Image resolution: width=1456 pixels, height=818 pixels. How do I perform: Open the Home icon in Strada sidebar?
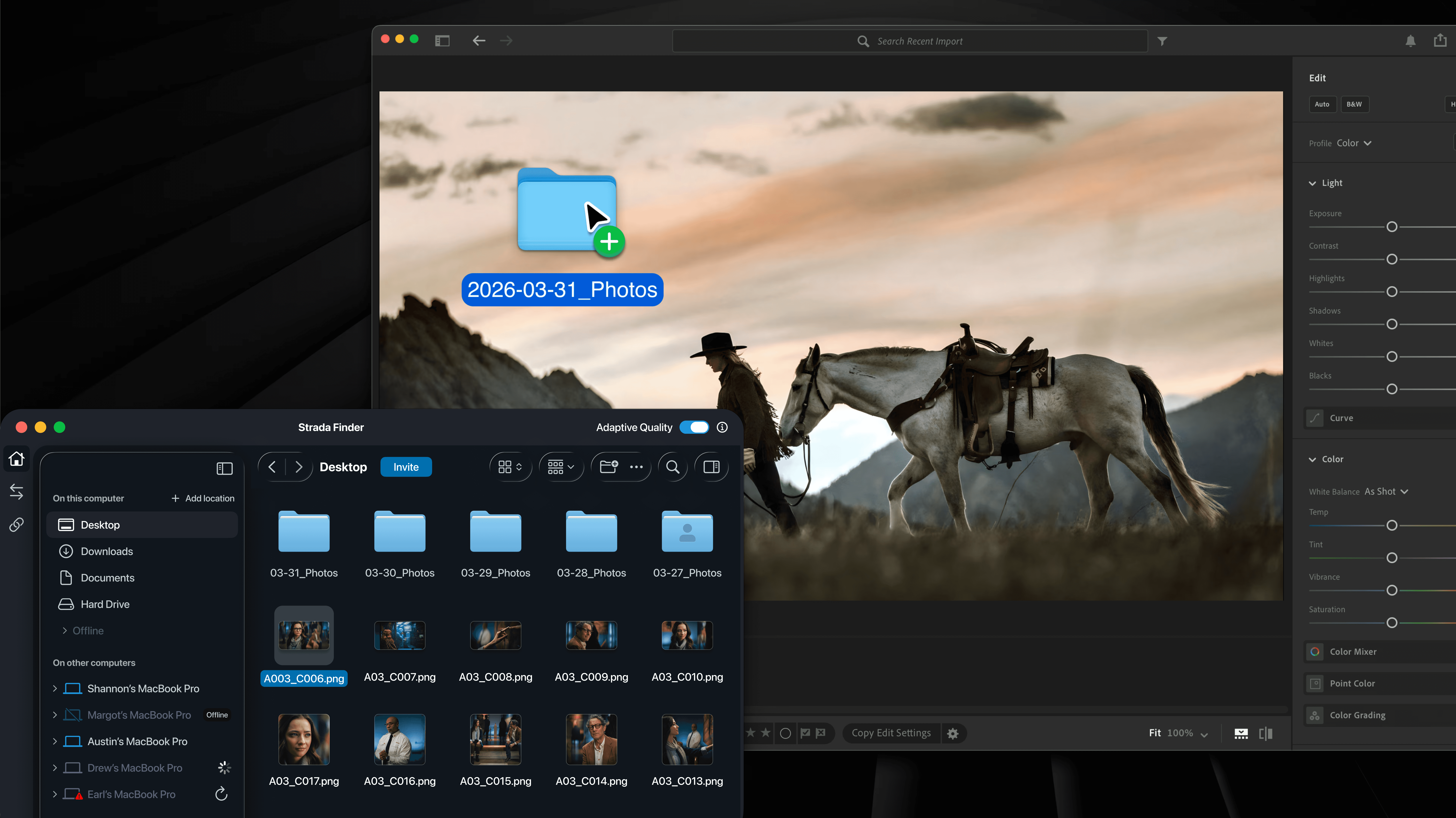[16, 458]
